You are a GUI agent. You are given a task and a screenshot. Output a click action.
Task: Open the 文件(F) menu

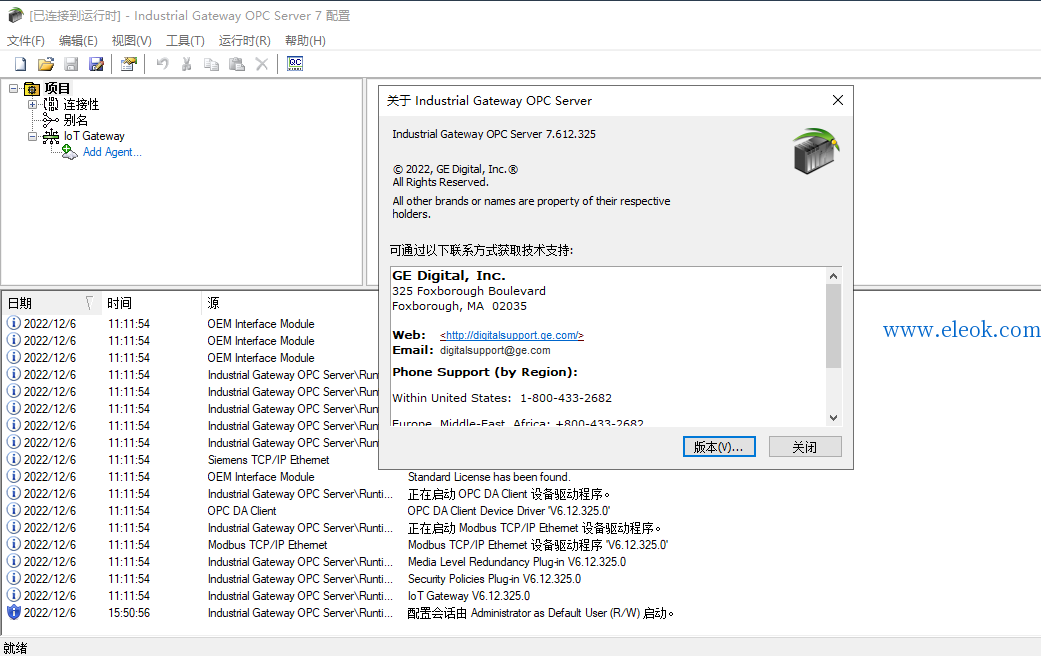[x=26, y=41]
